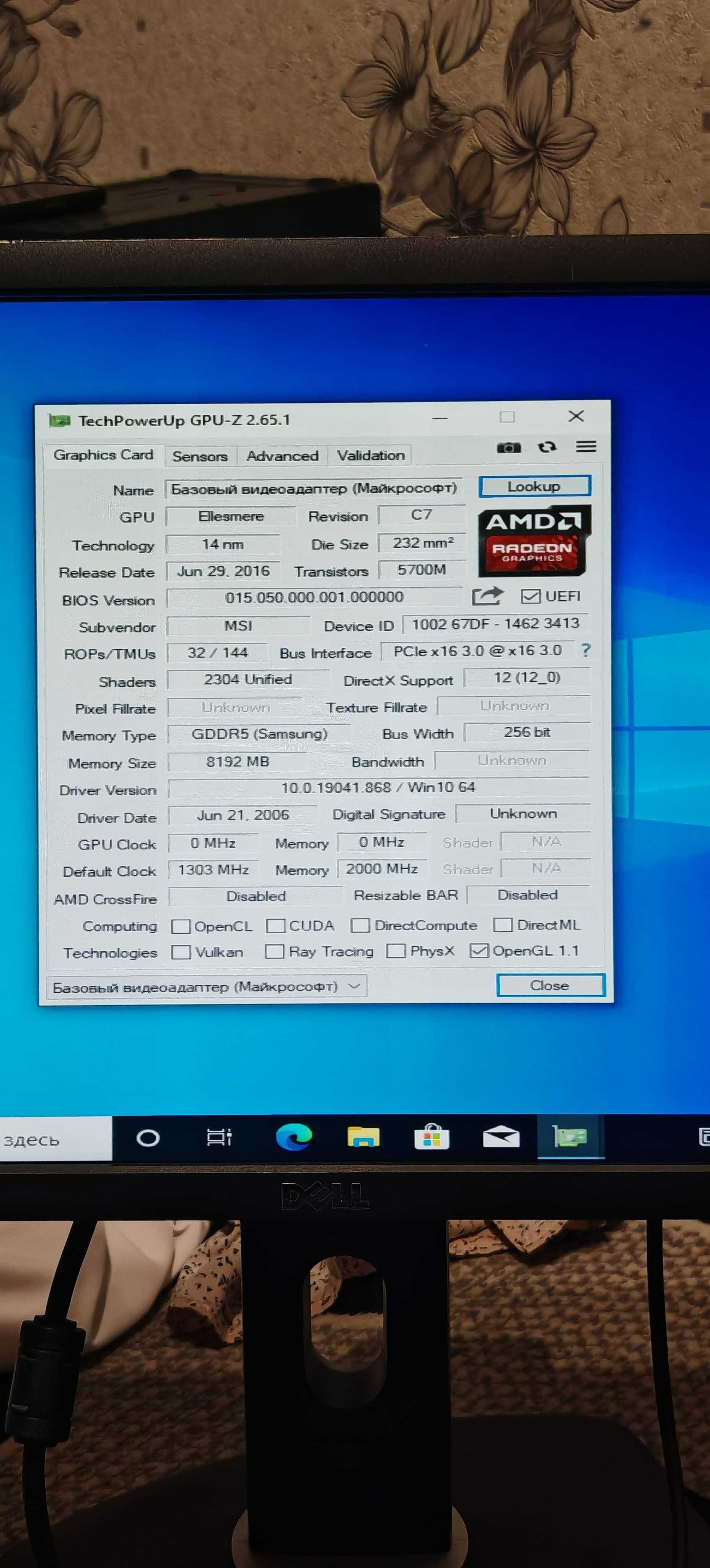Screen dimensions: 710x1568
Task: Open Task View on the taskbar
Action: [x=219, y=1137]
